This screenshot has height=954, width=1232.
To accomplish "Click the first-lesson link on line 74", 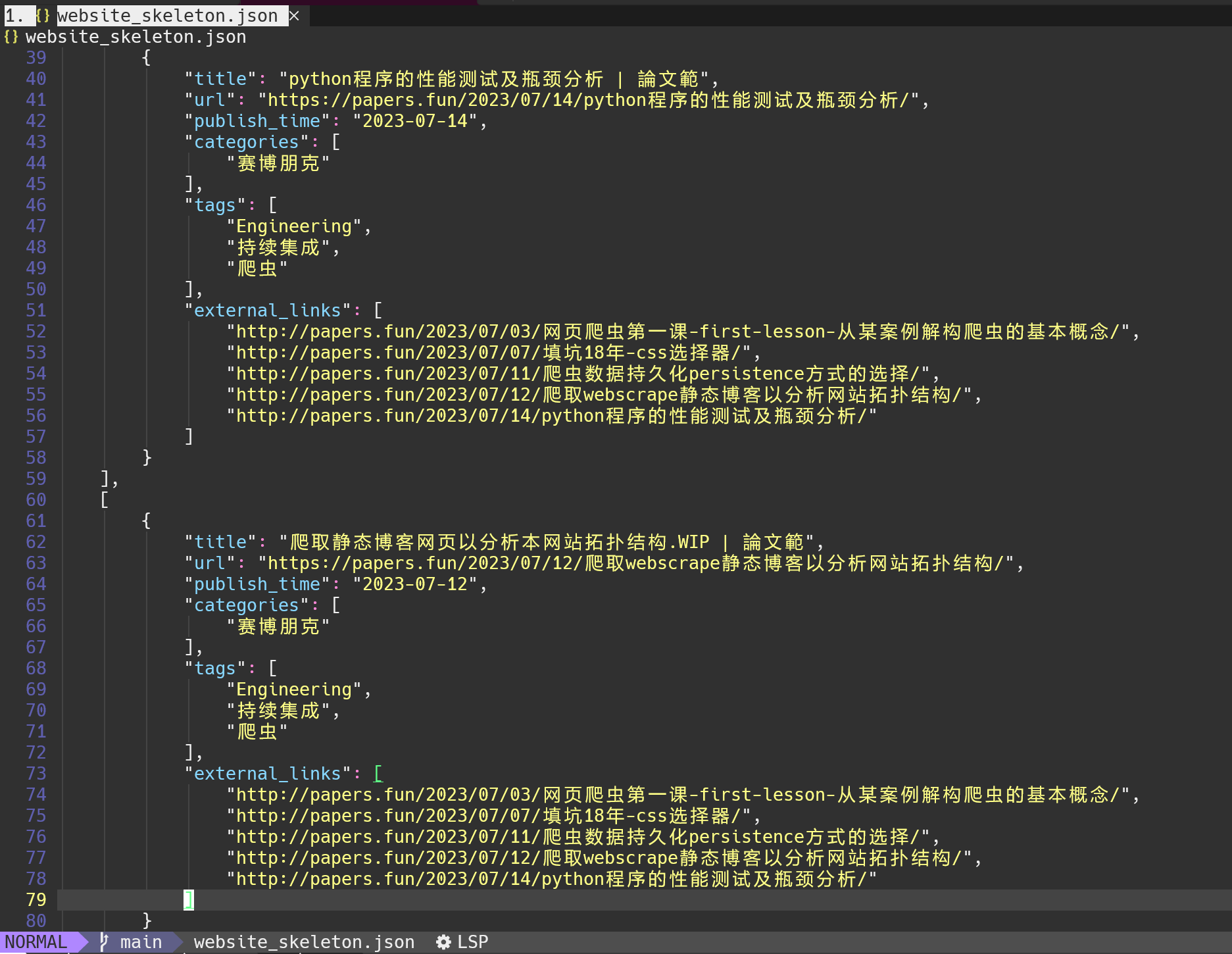I will click(678, 795).
